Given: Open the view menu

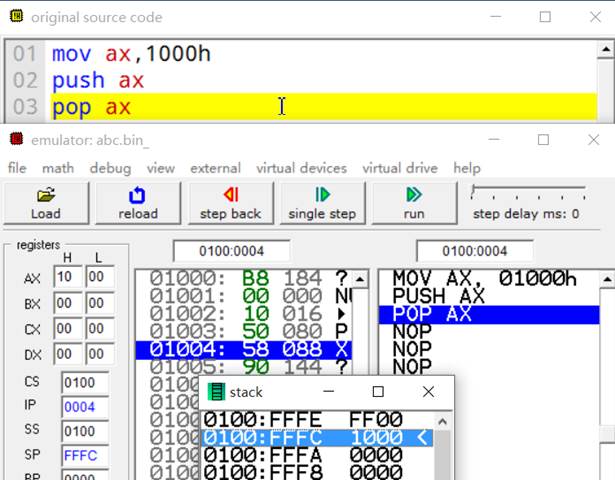Looking at the screenshot, I should [160, 168].
